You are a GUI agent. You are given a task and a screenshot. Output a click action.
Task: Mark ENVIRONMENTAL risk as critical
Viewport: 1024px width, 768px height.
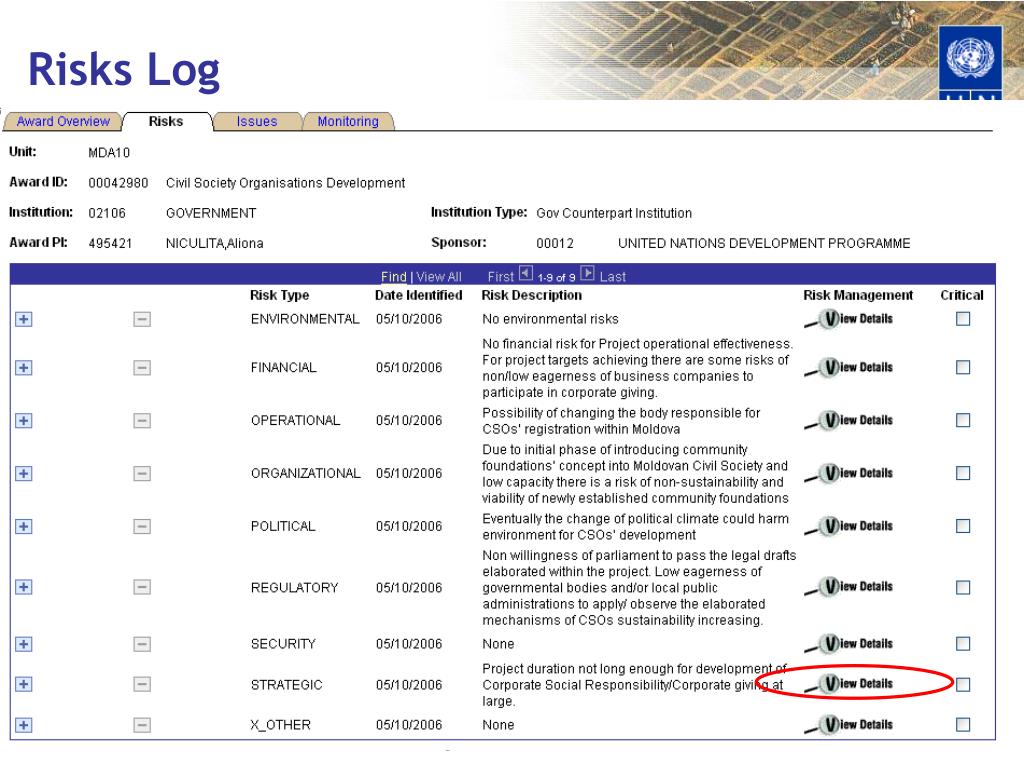[x=963, y=319]
